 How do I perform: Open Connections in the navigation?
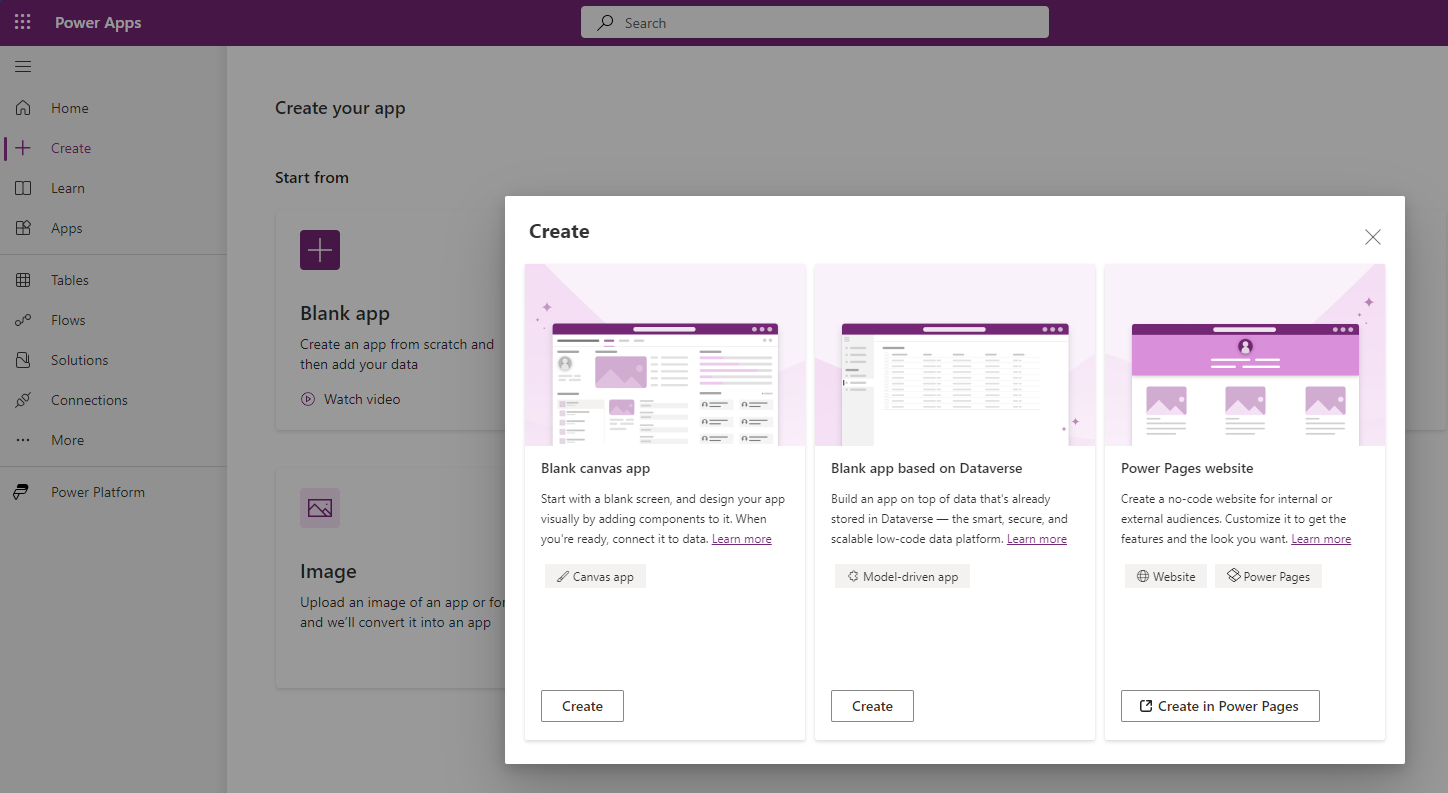point(113,400)
